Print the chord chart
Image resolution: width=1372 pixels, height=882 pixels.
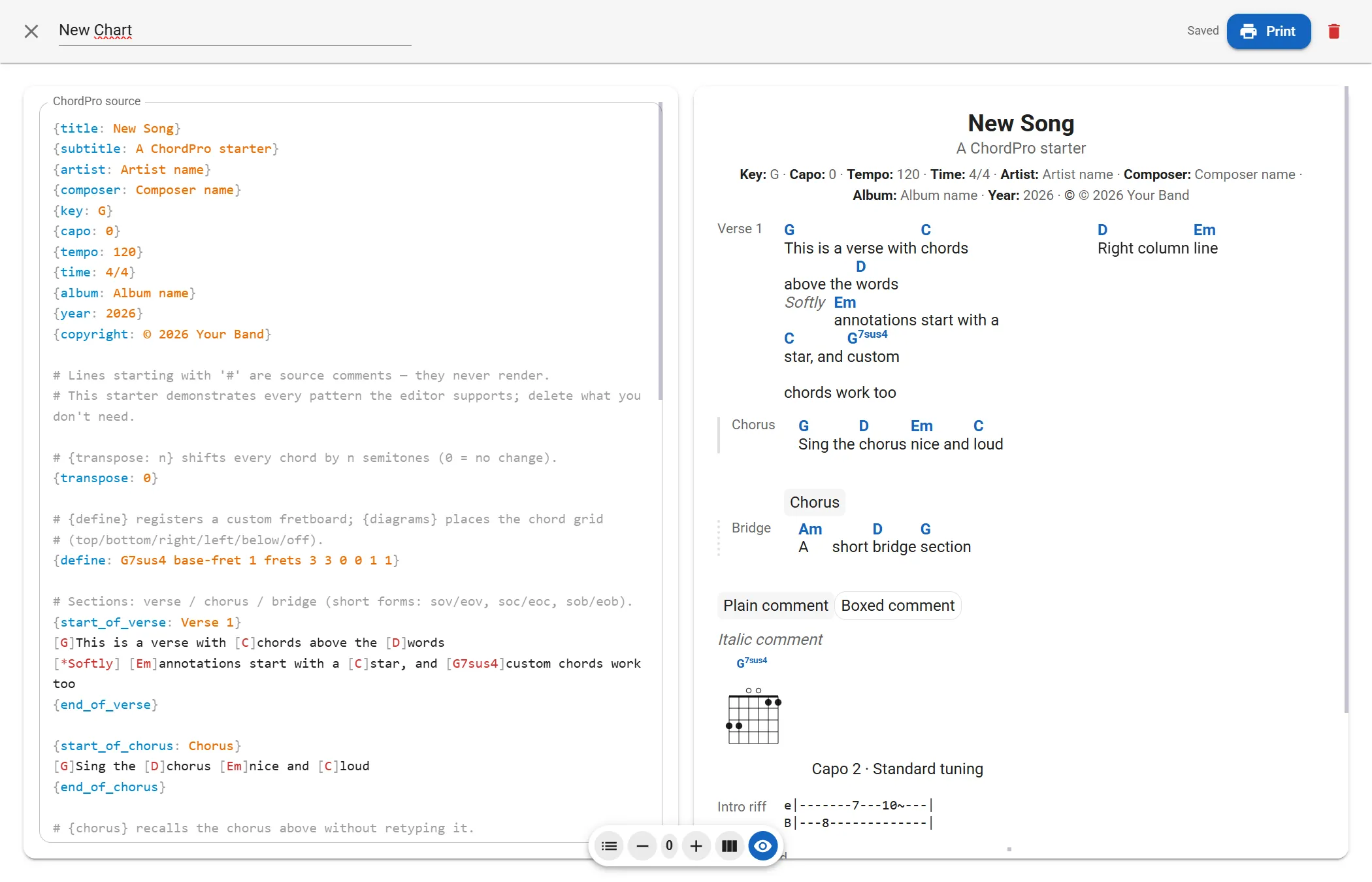[x=1268, y=31]
